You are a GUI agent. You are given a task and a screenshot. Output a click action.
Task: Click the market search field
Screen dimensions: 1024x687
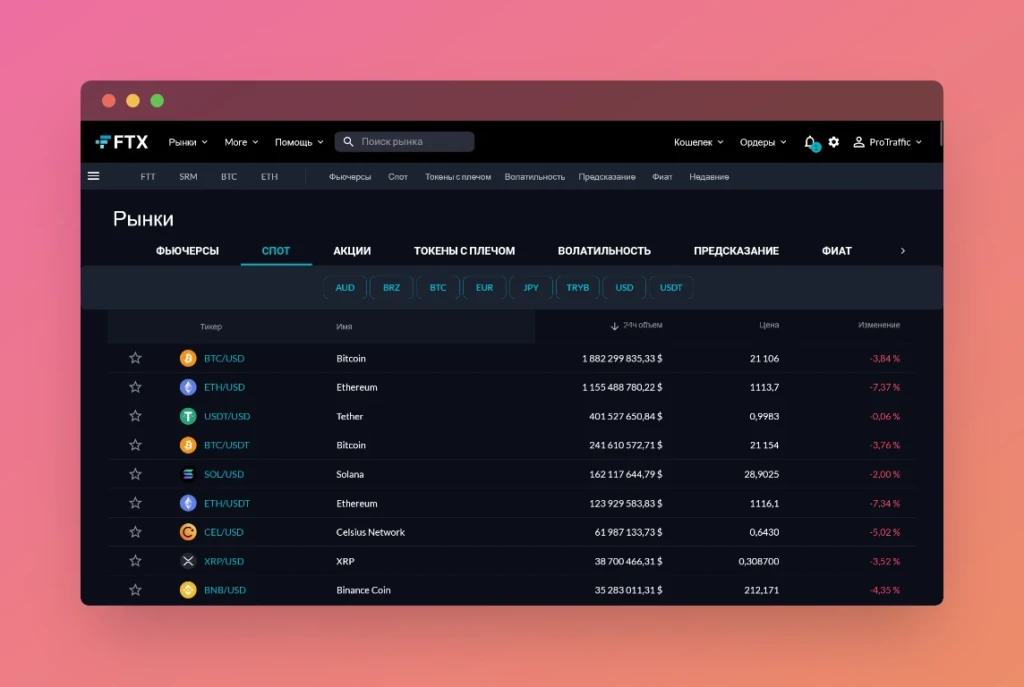(x=404, y=142)
